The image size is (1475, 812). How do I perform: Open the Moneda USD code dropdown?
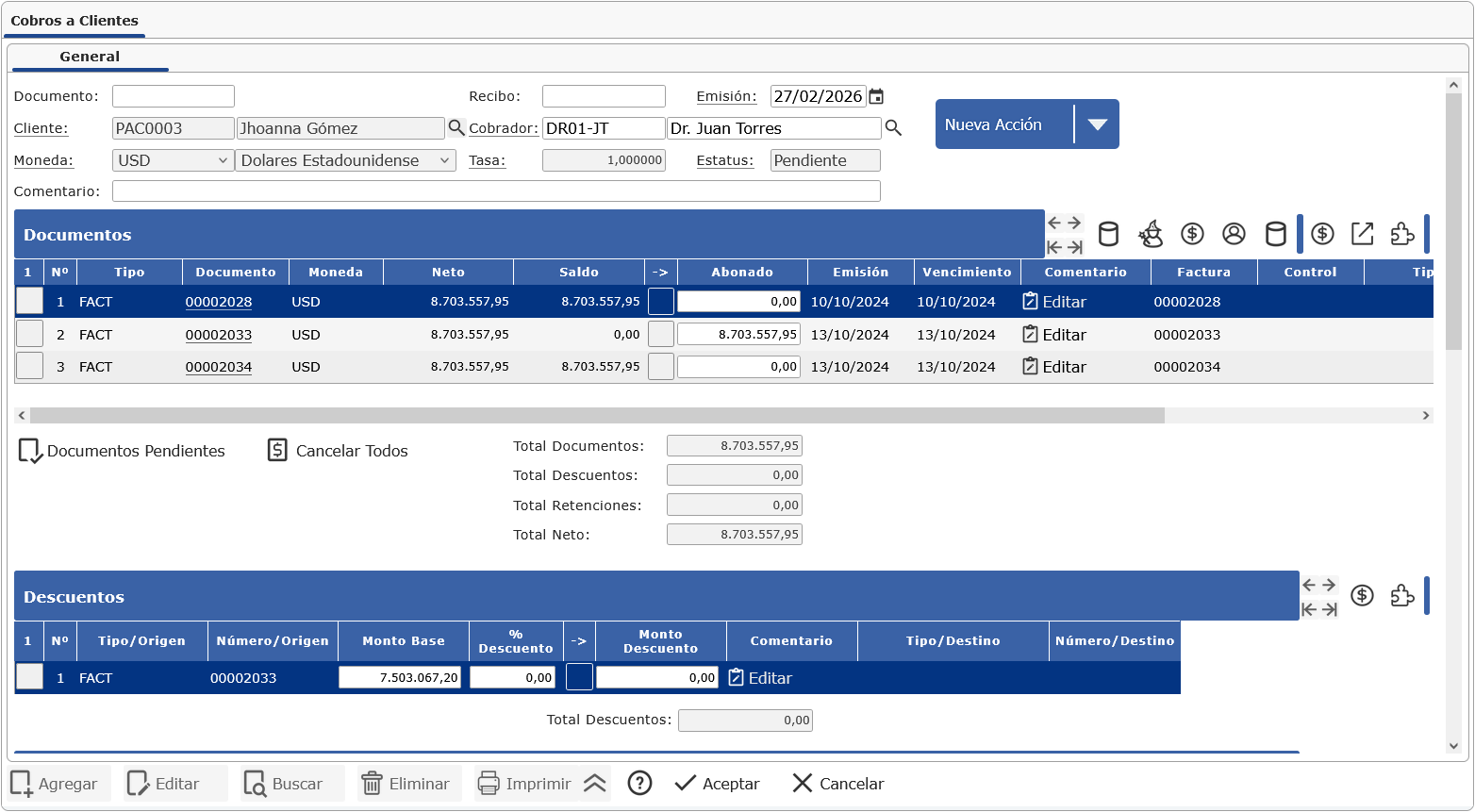tap(173, 160)
